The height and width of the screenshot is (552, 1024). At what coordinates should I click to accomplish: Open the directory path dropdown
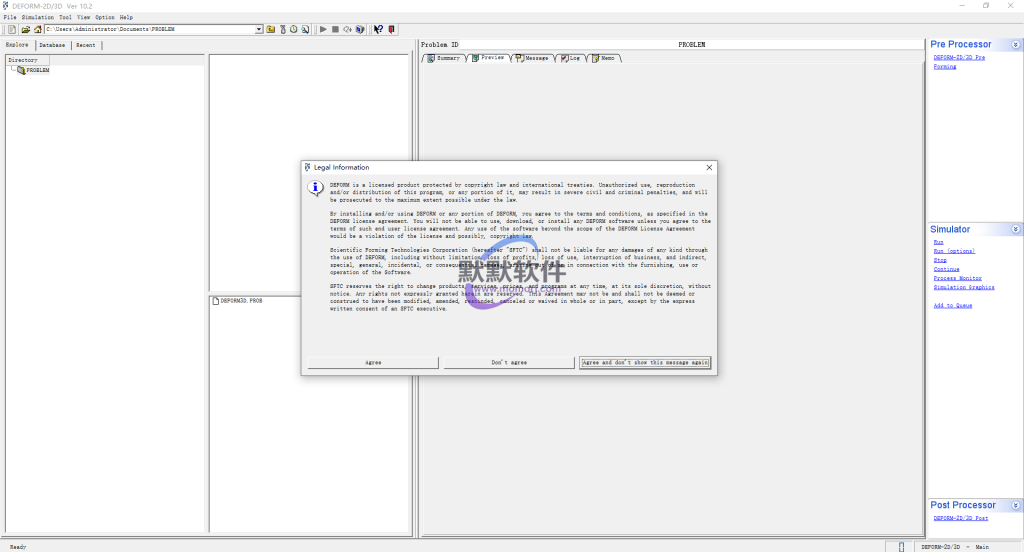[259, 29]
